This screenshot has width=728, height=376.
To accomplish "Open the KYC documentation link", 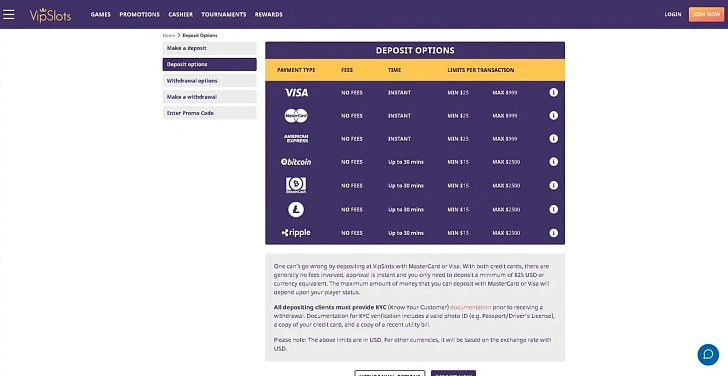I will coord(470,307).
